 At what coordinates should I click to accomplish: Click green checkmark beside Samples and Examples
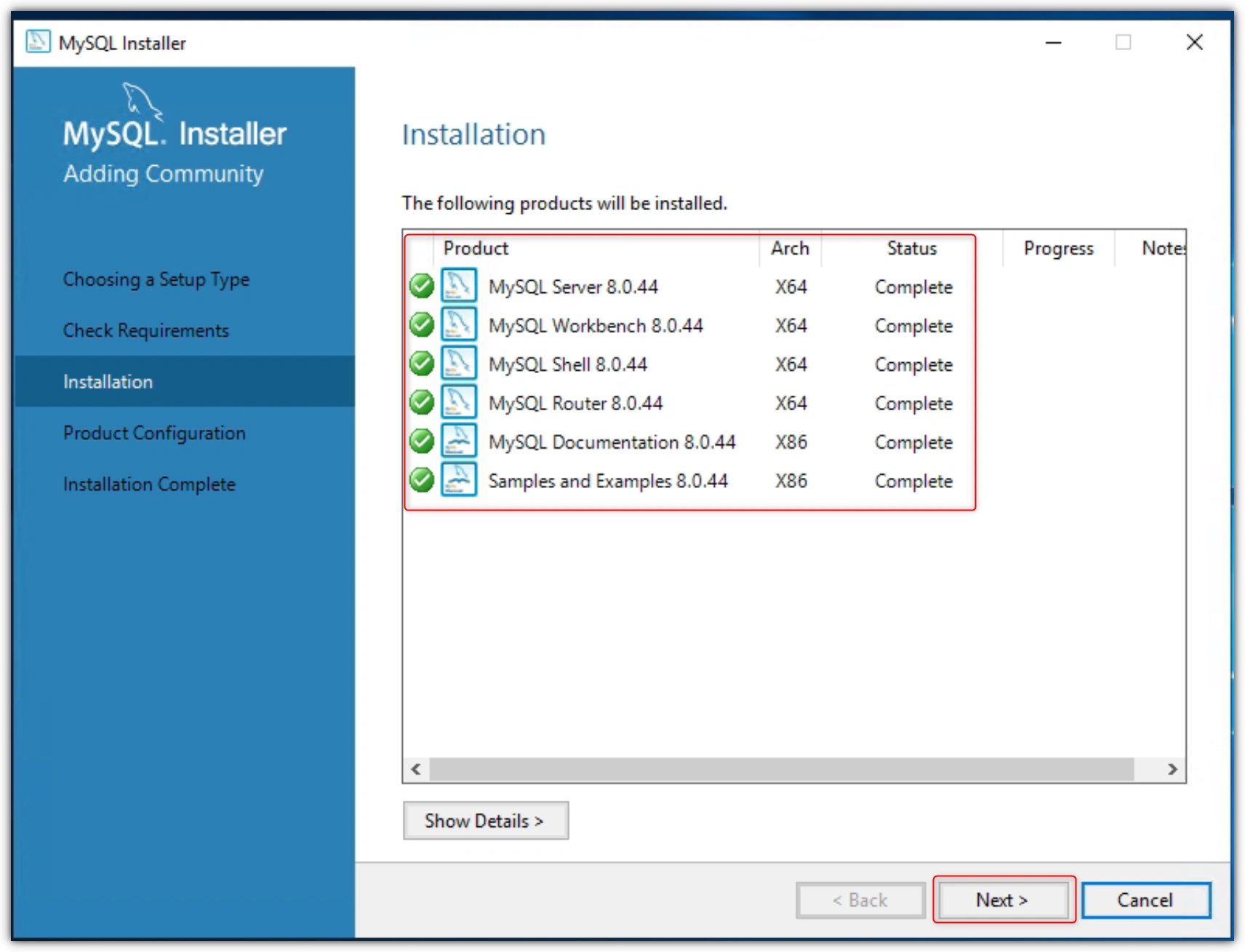[x=422, y=480]
